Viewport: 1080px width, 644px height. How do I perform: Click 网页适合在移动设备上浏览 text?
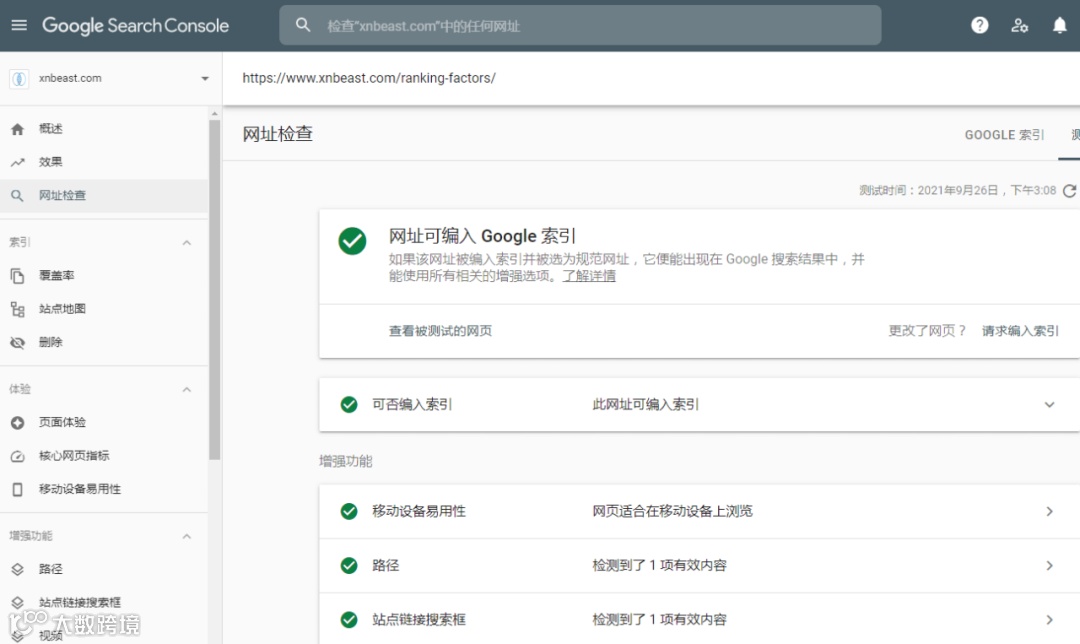(x=672, y=511)
